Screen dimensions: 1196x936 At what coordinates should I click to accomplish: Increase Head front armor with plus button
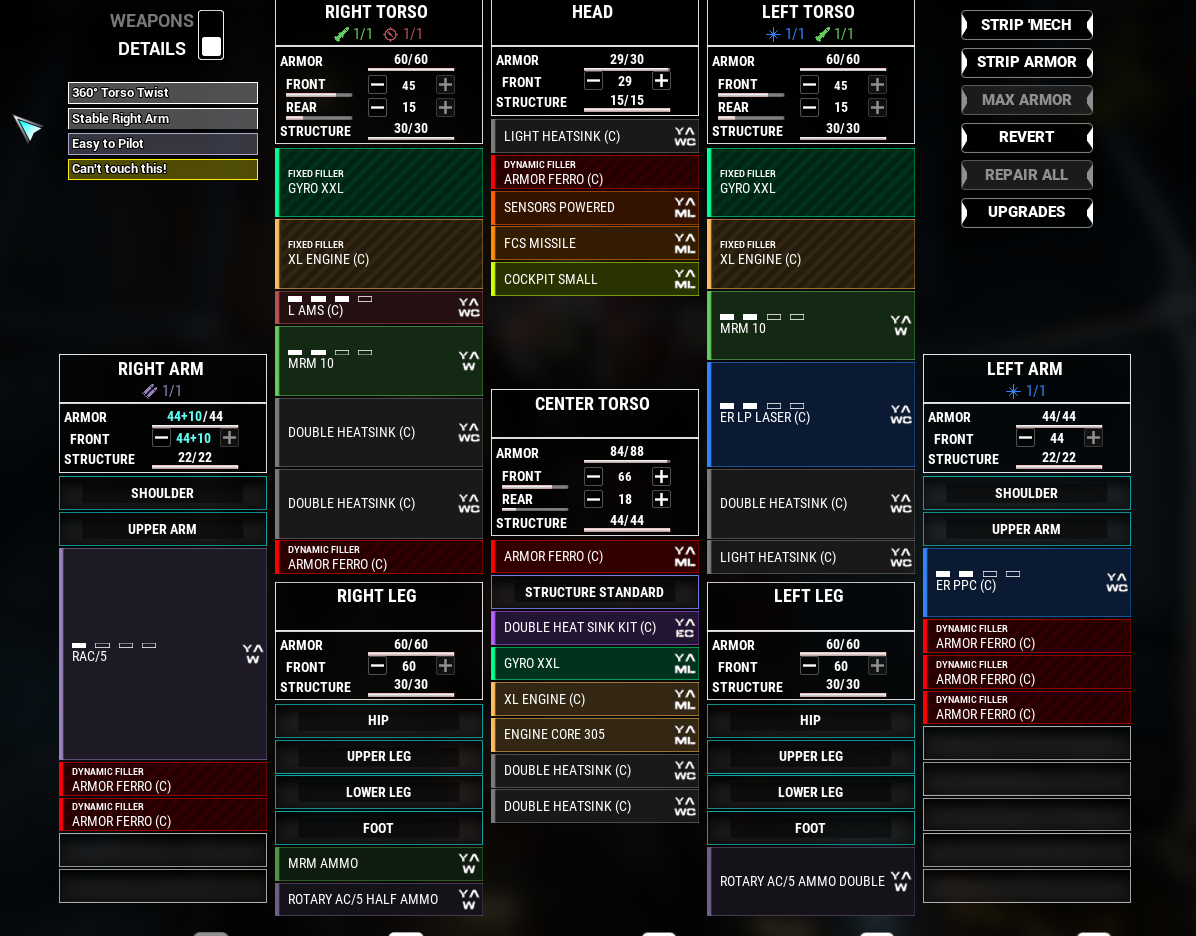(661, 80)
